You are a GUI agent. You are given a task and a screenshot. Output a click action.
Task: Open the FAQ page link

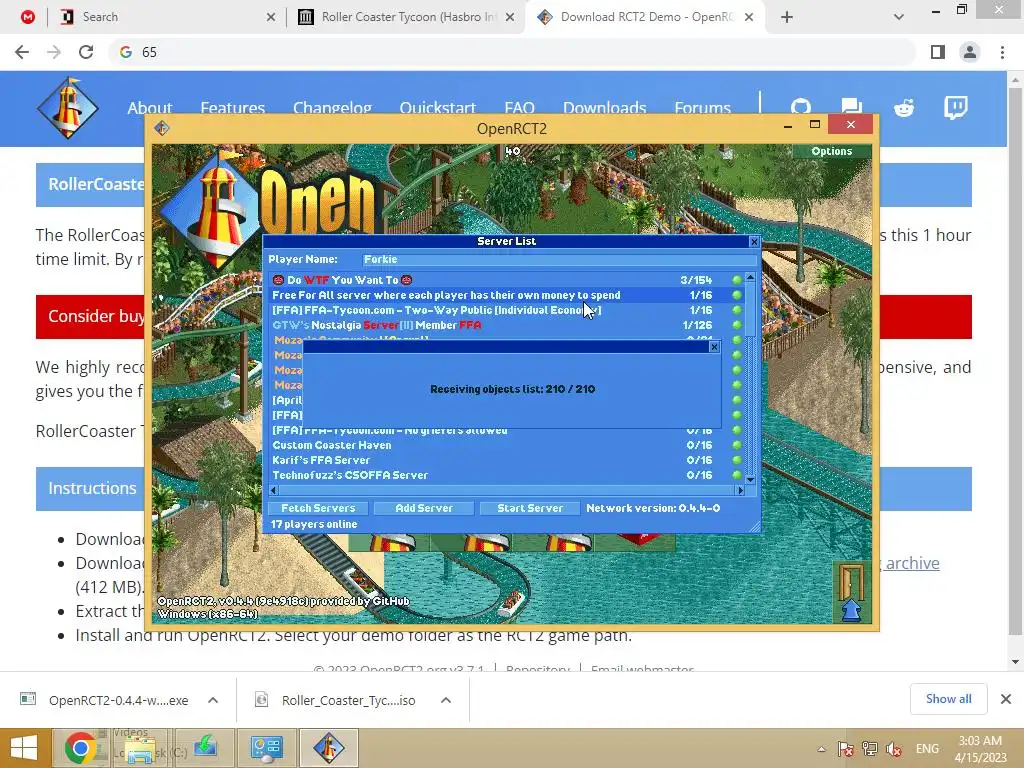pos(519,108)
